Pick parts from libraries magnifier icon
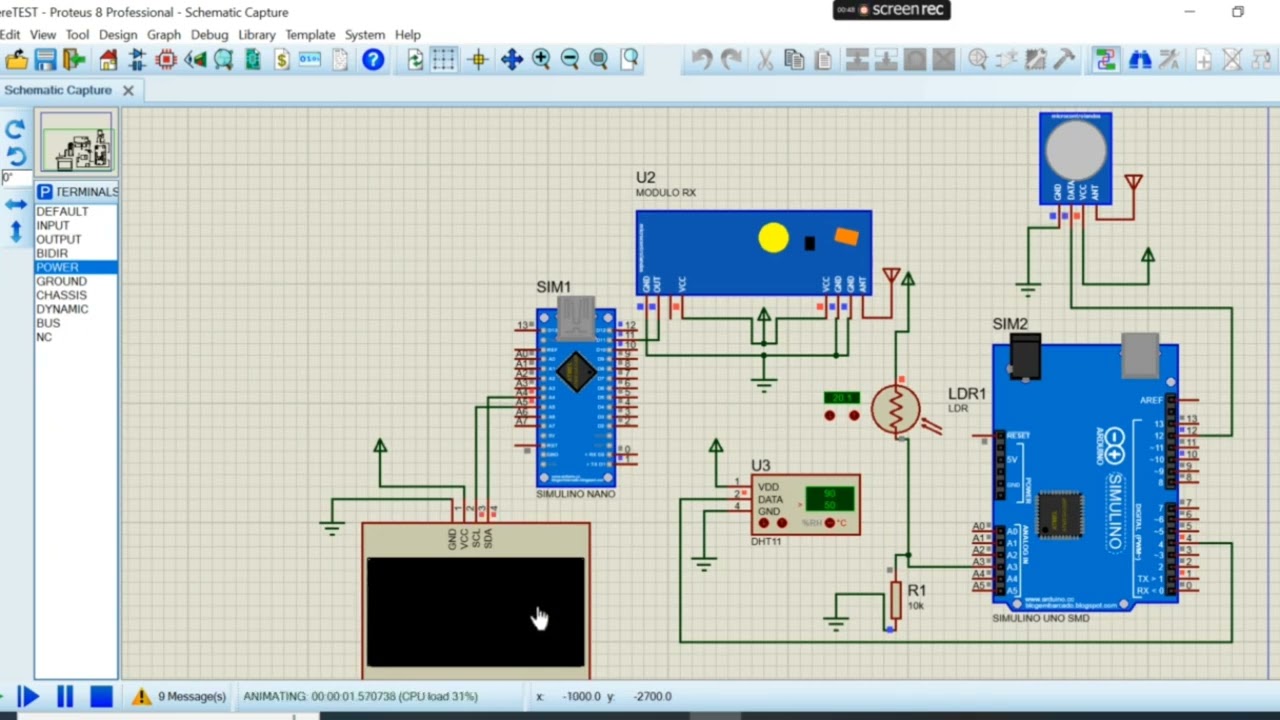Screen dimensions: 1280x720 (x=978, y=60)
